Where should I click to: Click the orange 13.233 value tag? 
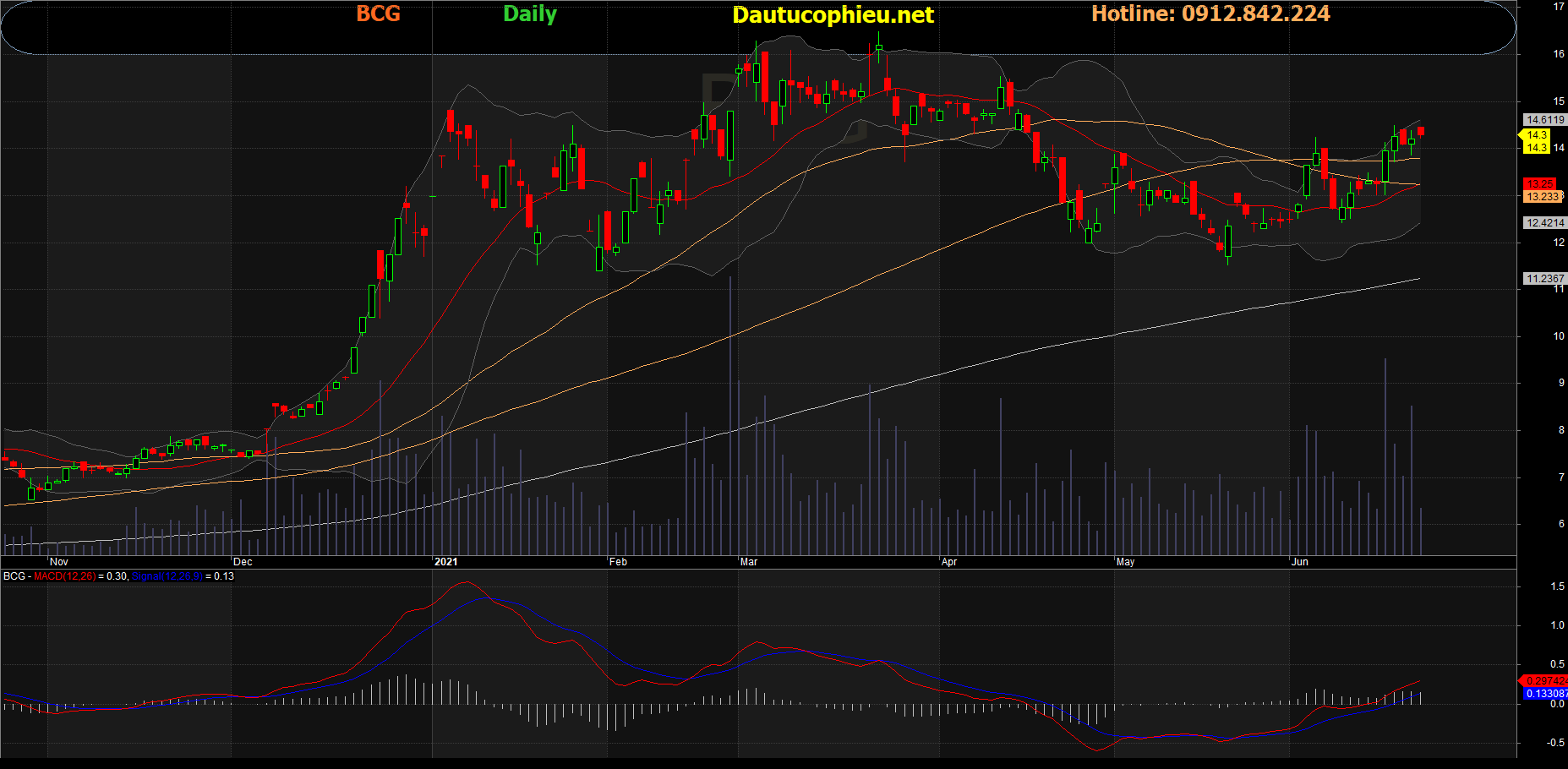1543,197
